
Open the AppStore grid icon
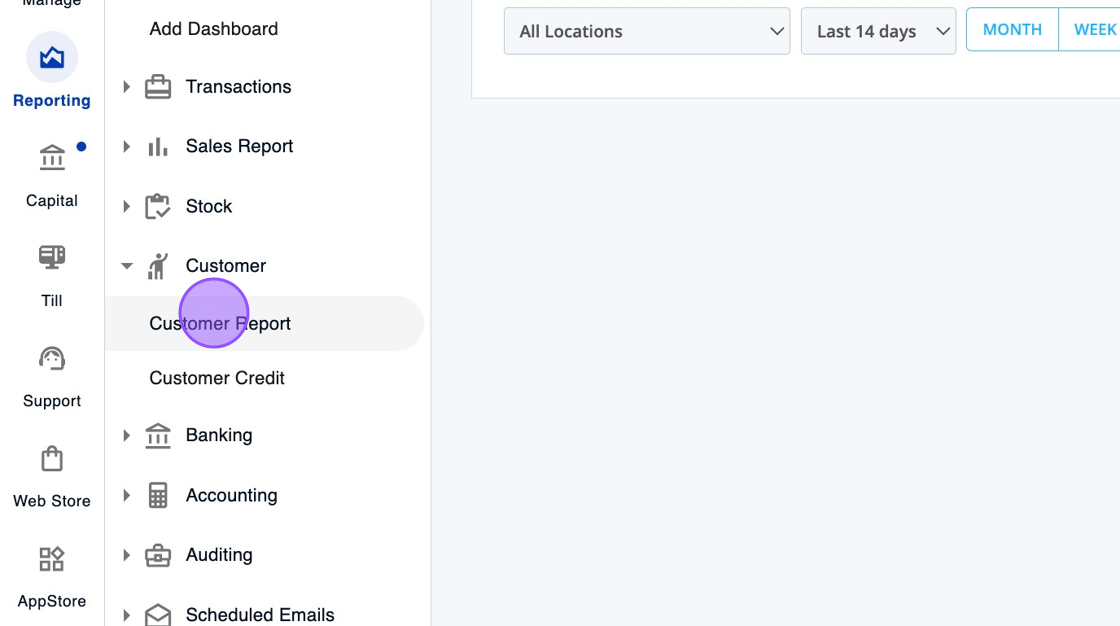[x=52, y=559]
